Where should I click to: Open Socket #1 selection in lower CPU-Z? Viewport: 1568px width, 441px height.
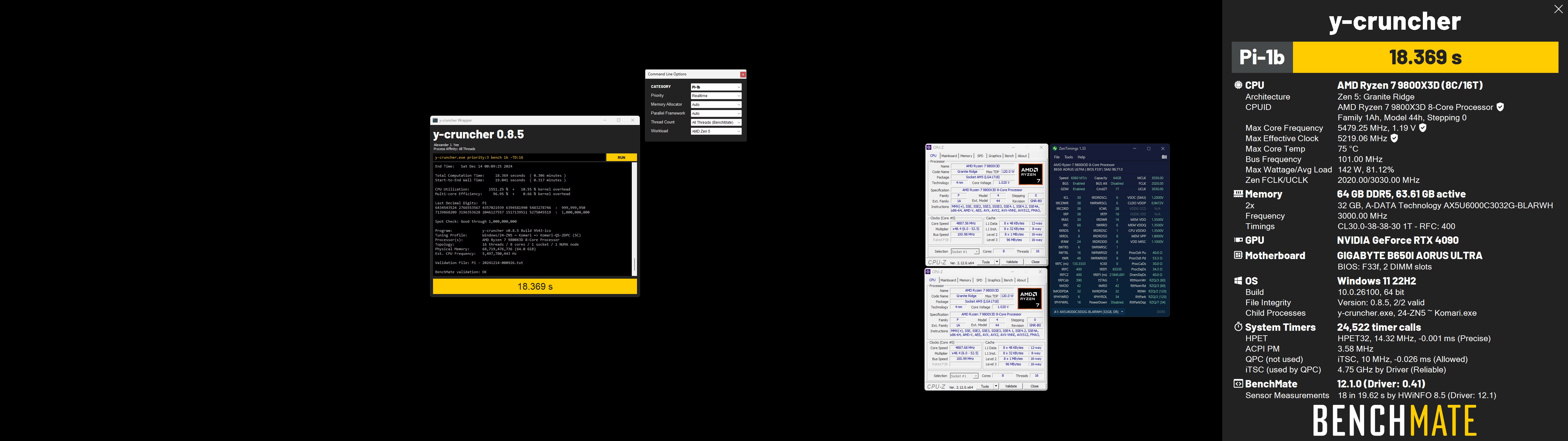point(964,376)
